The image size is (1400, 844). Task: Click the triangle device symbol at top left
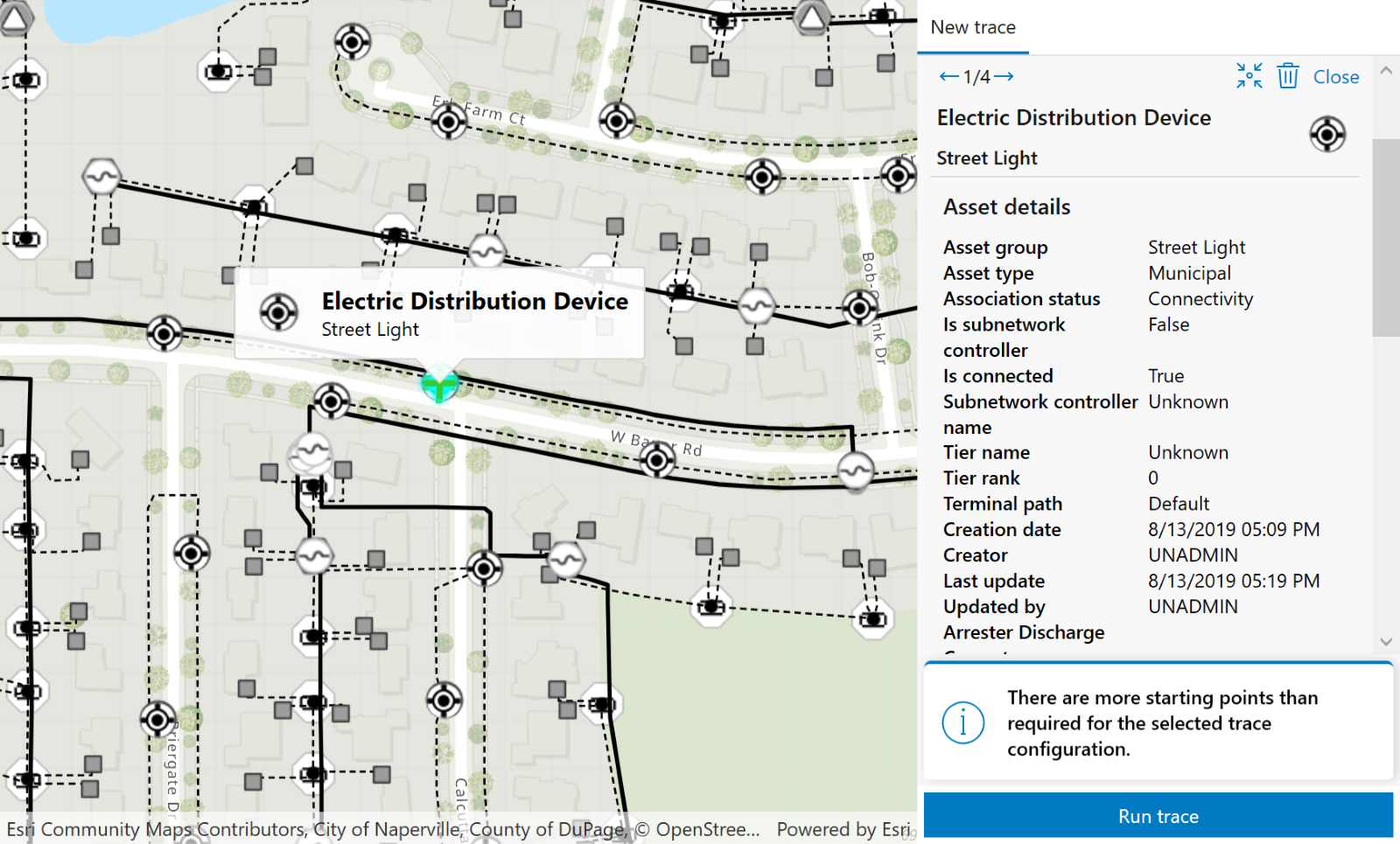coord(14,17)
